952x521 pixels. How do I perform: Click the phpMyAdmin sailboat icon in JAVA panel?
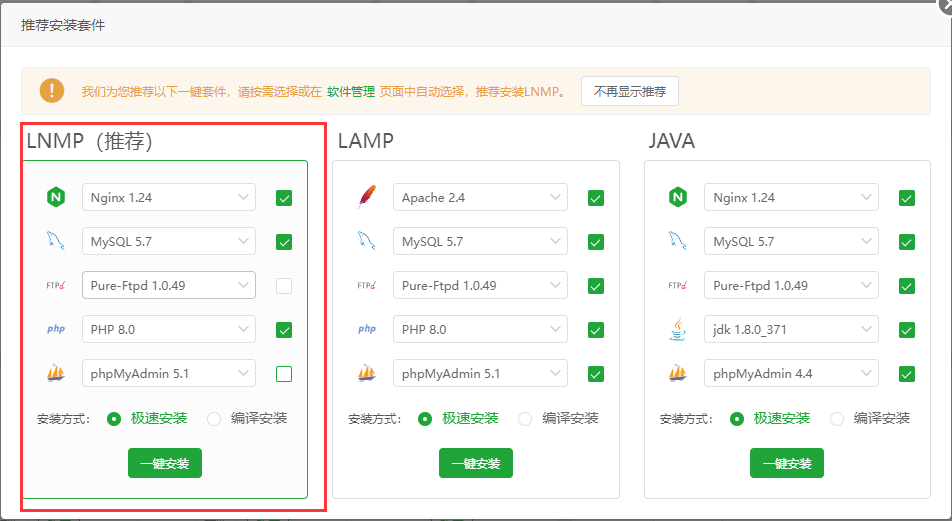coord(678,373)
